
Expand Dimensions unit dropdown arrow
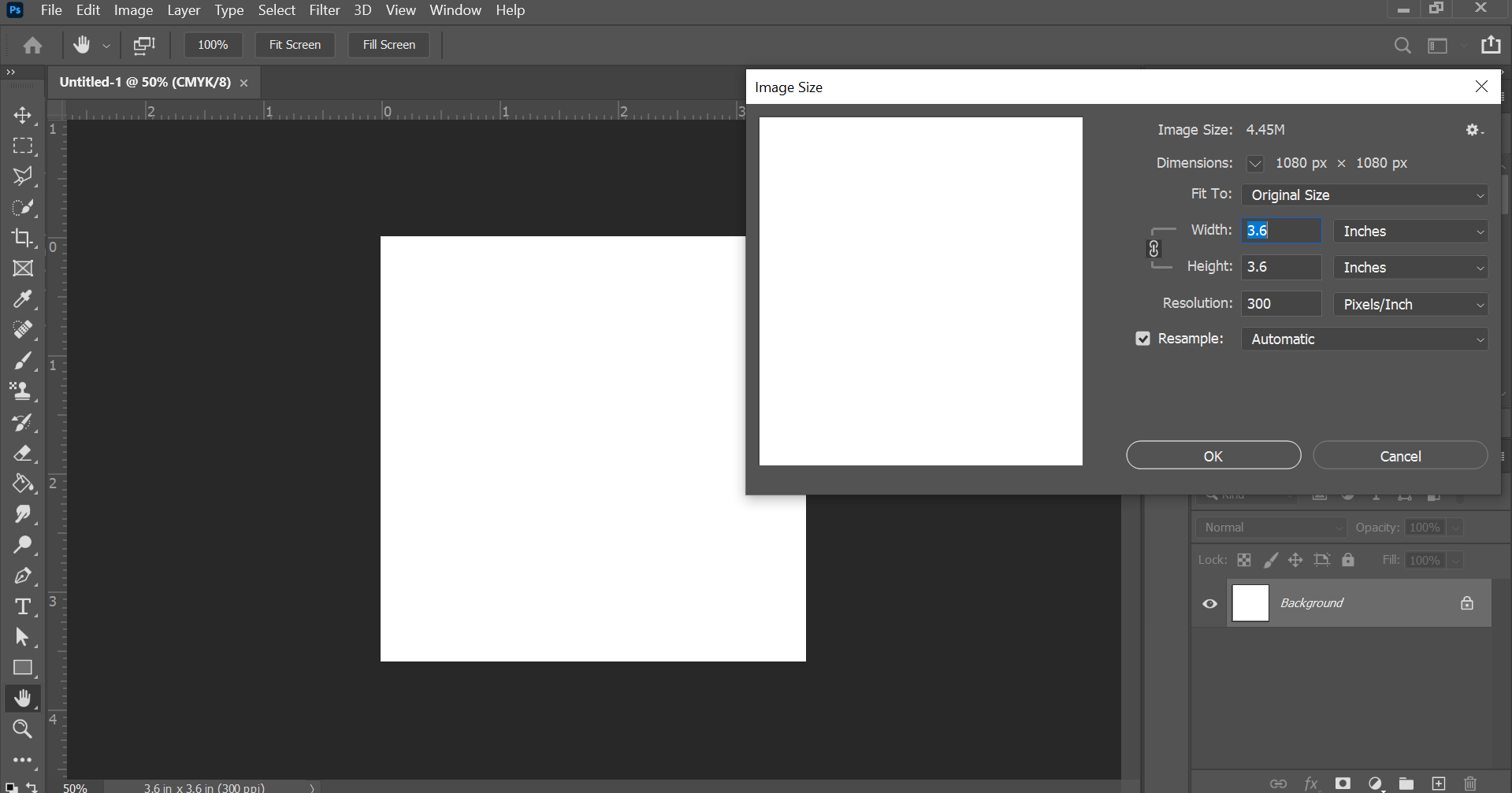point(1255,164)
